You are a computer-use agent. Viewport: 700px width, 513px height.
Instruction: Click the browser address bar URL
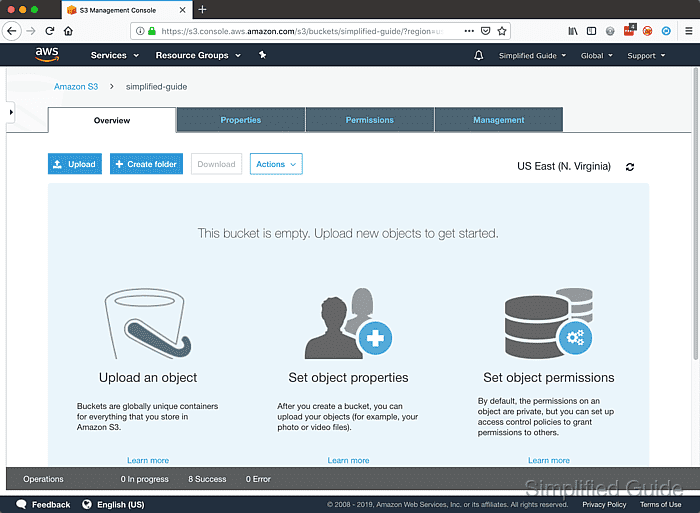coord(302,31)
